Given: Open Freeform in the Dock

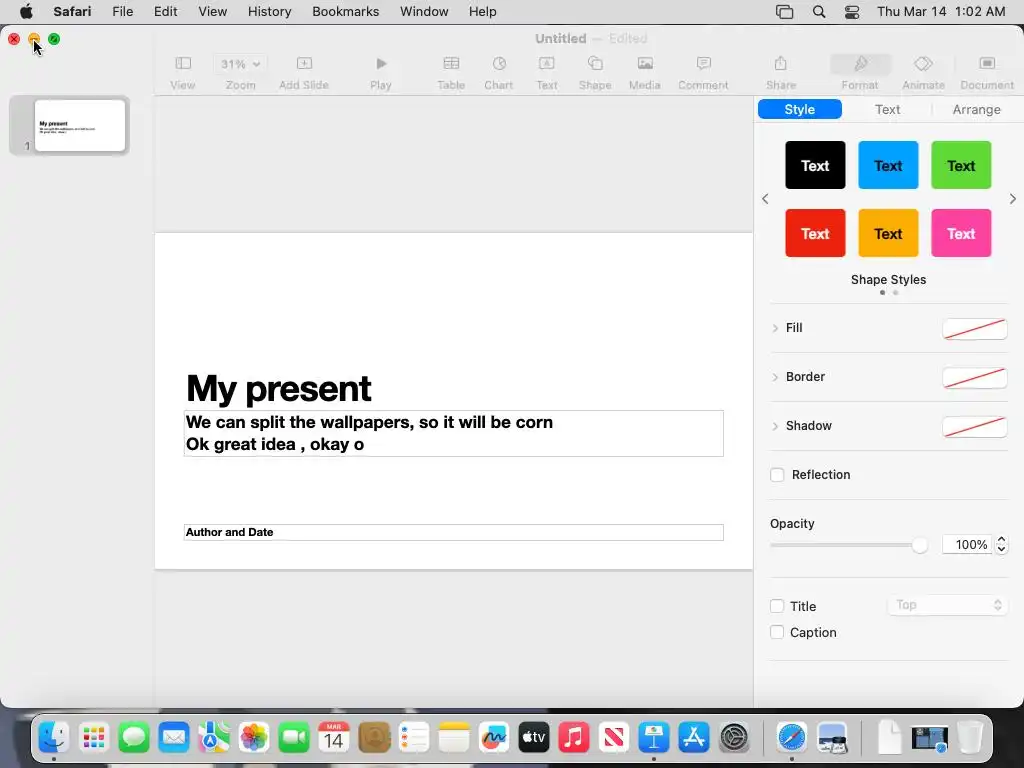Looking at the screenshot, I should point(494,738).
